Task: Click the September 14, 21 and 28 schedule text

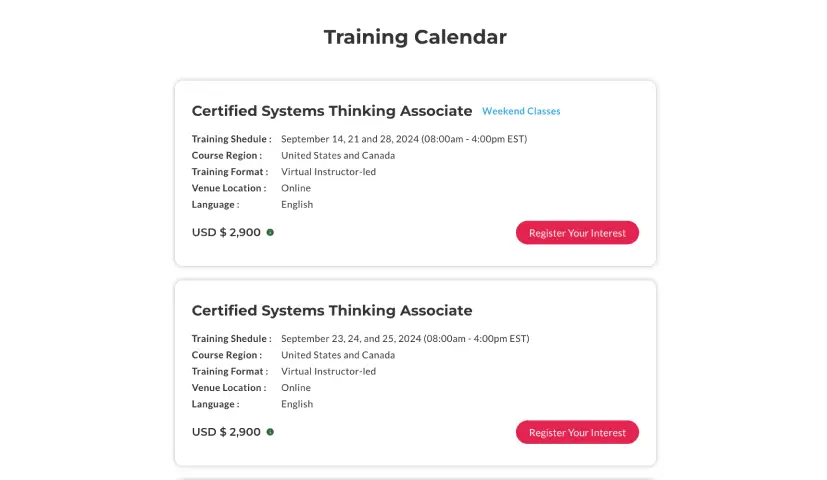Action: coord(403,139)
